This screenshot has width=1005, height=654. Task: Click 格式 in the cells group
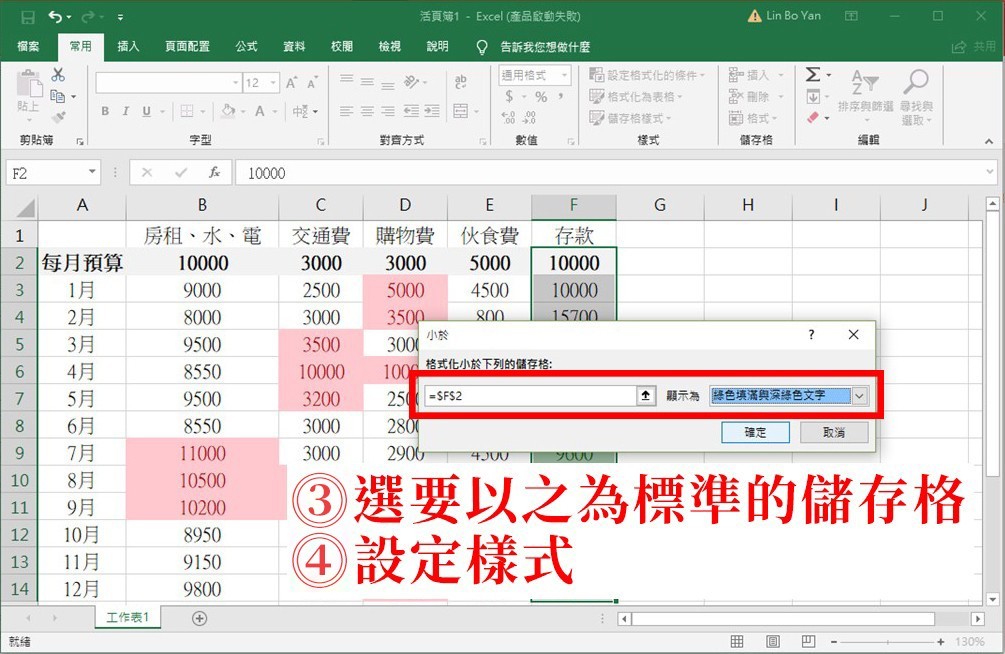[753, 118]
